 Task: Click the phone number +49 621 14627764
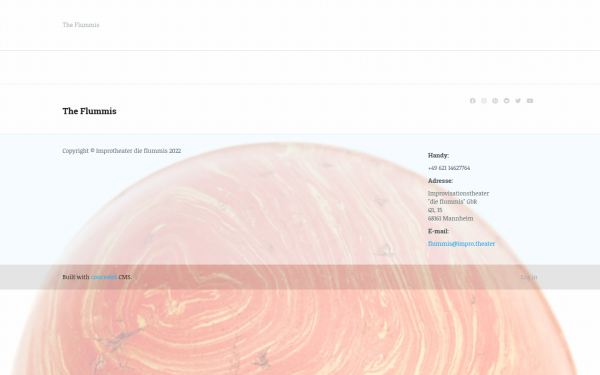pyautogui.click(x=449, y=168)
